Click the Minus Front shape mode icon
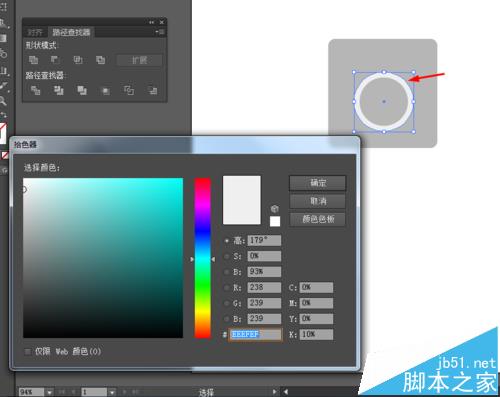This screenshot has height=397, width=500. 55,60
